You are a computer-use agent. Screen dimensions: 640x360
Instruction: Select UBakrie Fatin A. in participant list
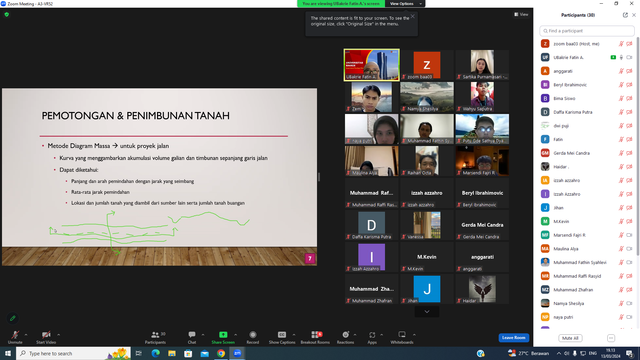tap(587, 58)
